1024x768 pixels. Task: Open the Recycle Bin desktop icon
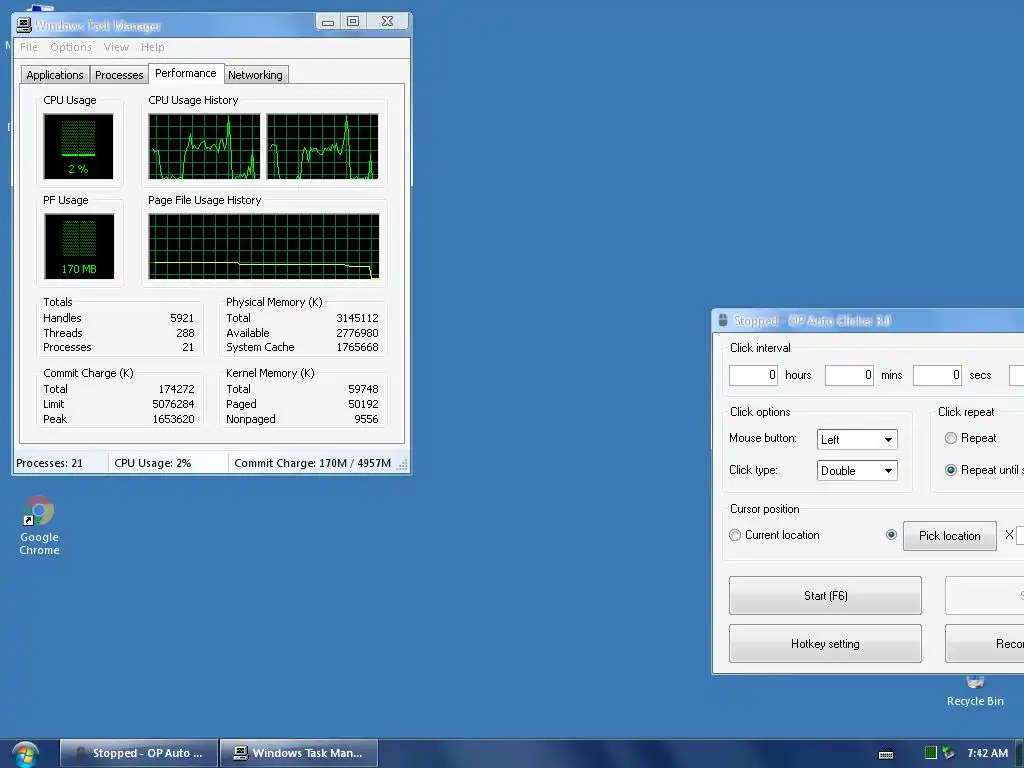click(975, 691)
